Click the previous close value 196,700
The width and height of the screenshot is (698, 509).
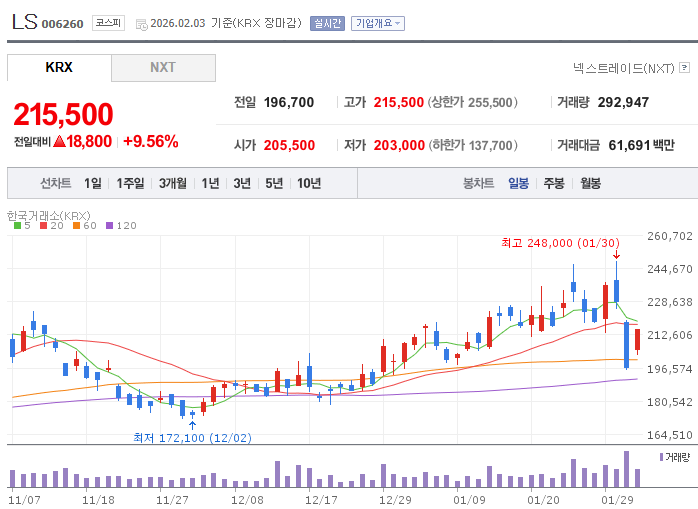pyautogui.click(x=289, y=102)
